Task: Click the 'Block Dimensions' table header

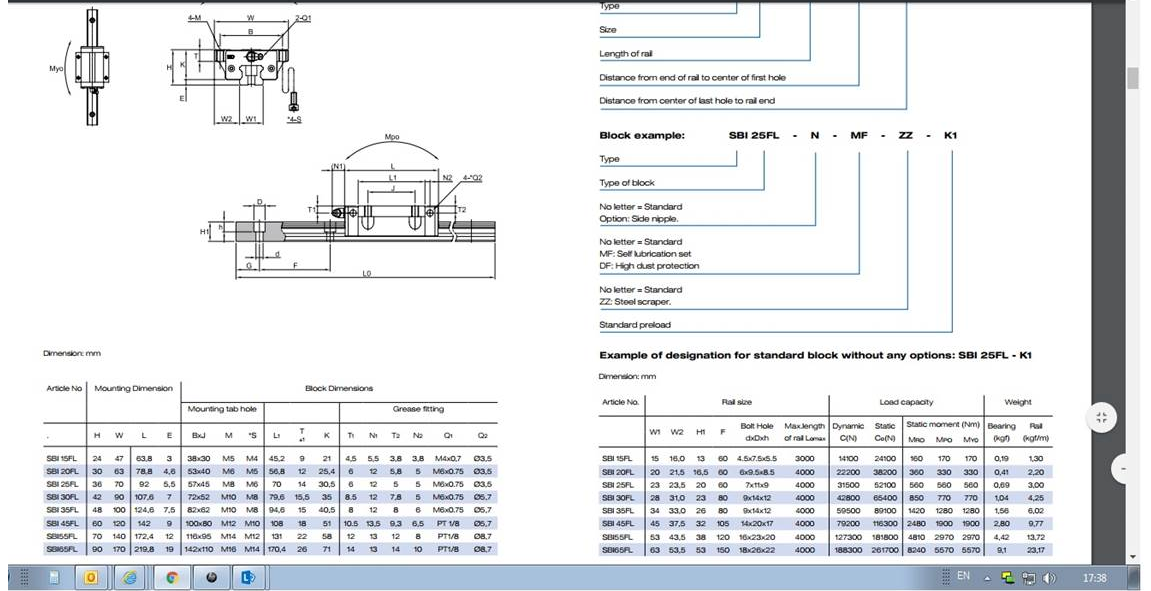Action: click(339, 388)
